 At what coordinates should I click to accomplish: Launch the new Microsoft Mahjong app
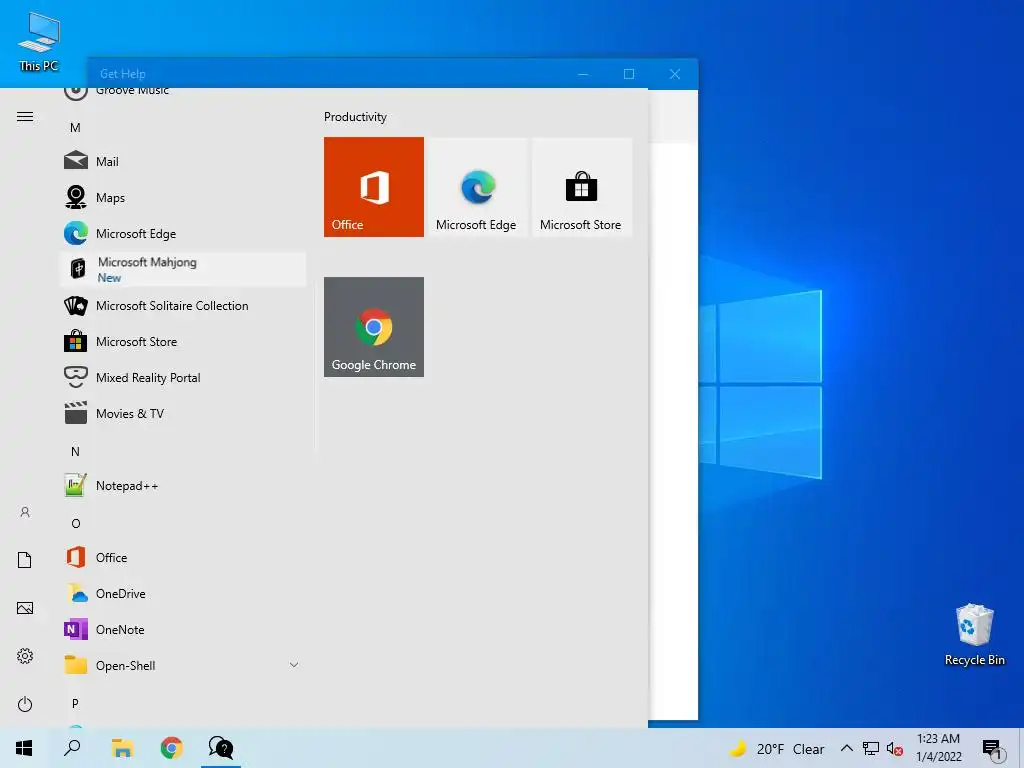(182, 269)
